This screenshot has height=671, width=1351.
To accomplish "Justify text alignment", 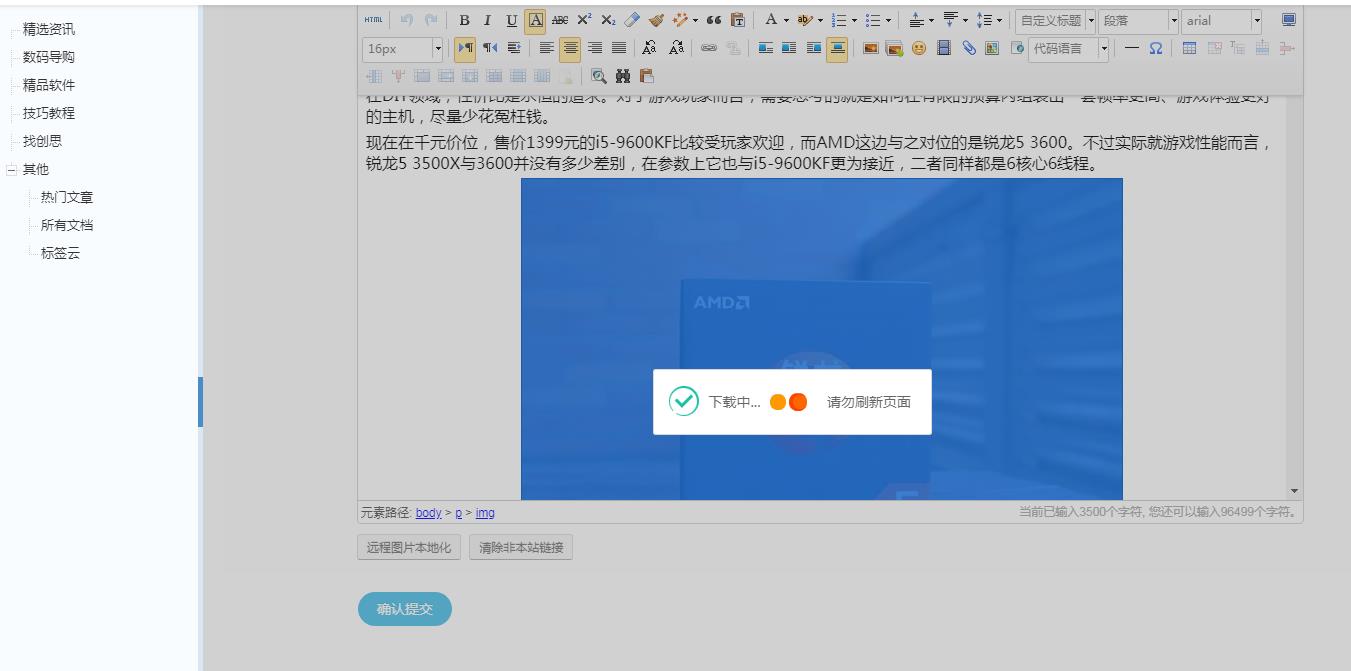I will coord(619,48).
